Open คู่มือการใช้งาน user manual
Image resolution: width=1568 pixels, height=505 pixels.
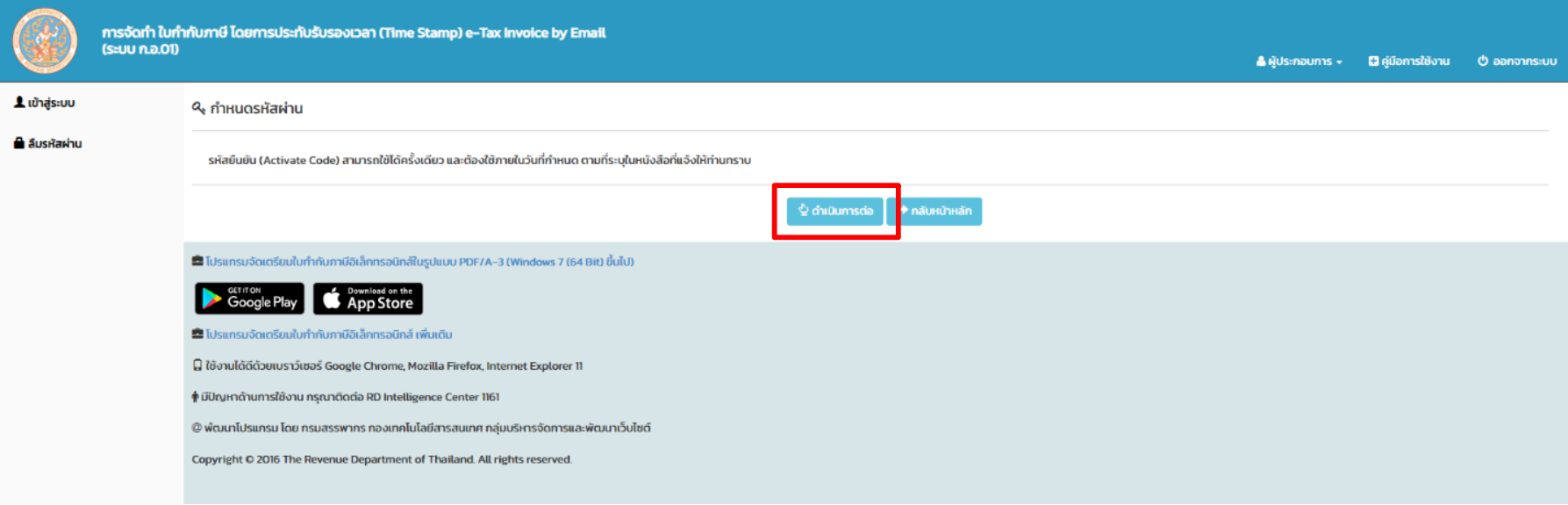pyautogui.click(x=1414, y=61)
